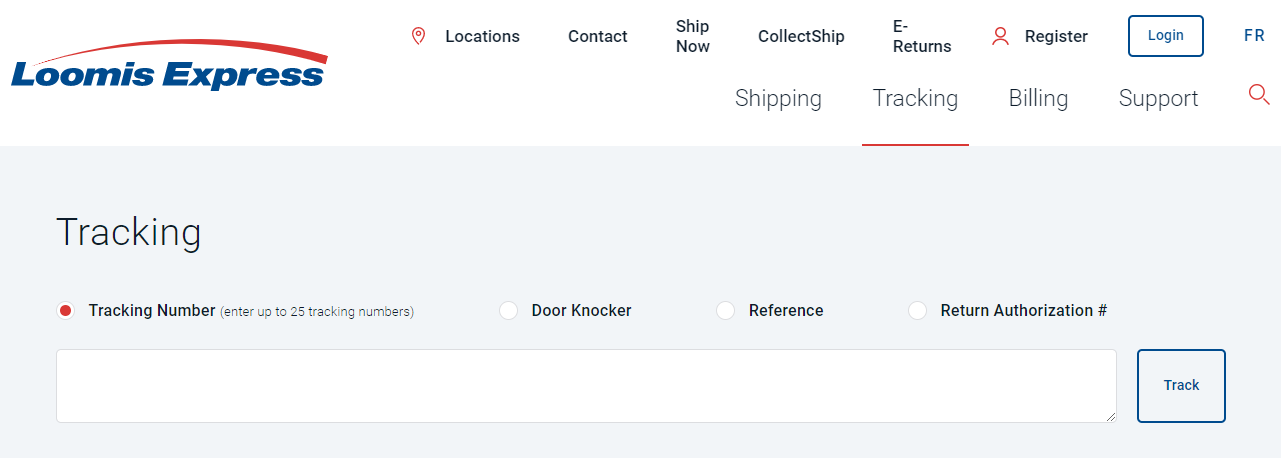Select Return Authorization # radio option
Image resolution: width=1281 pixels, height=458 pixels.
click(x=918, y=311)
